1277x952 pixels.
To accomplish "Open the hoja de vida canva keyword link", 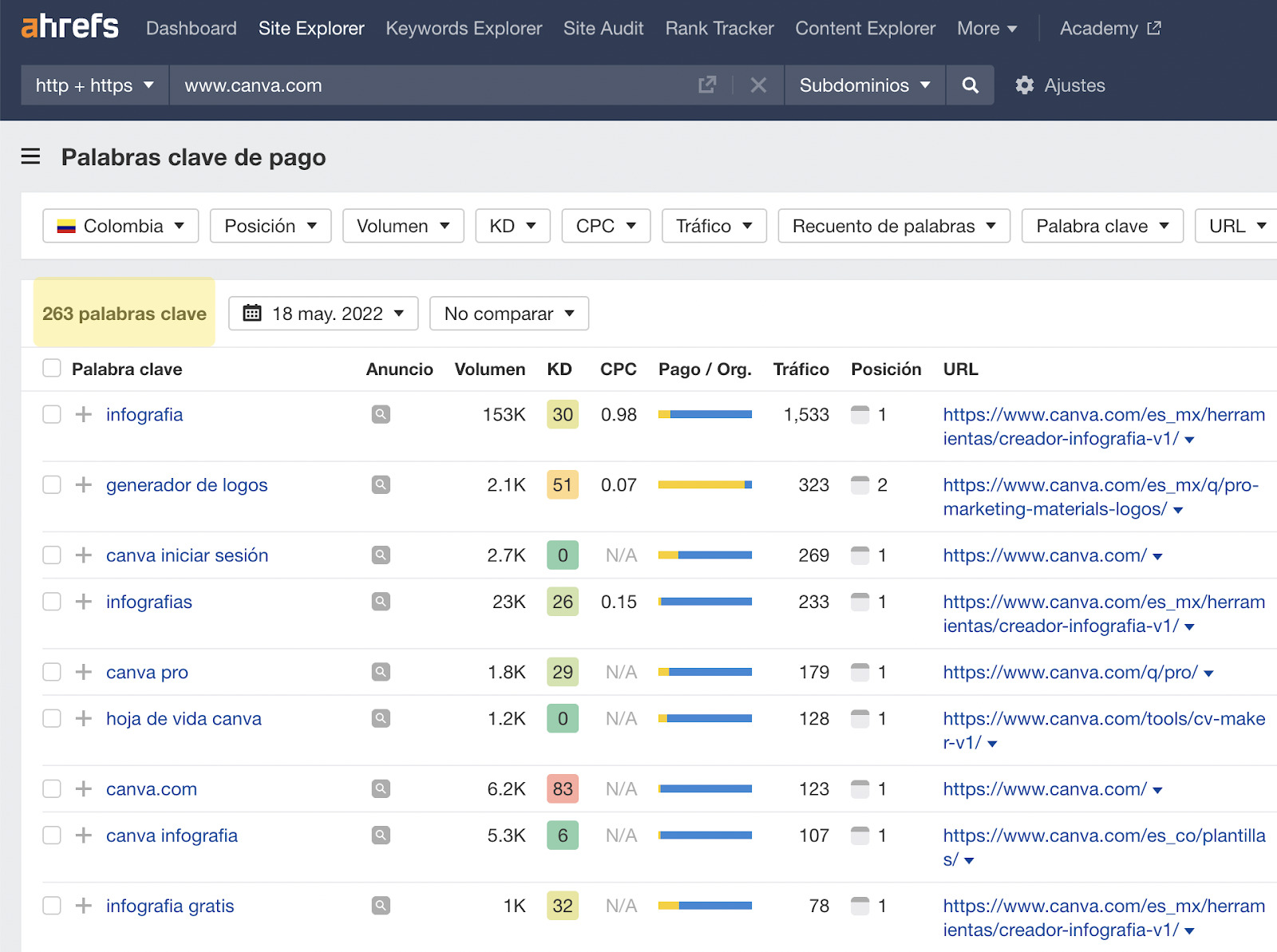I will point(184,719).
